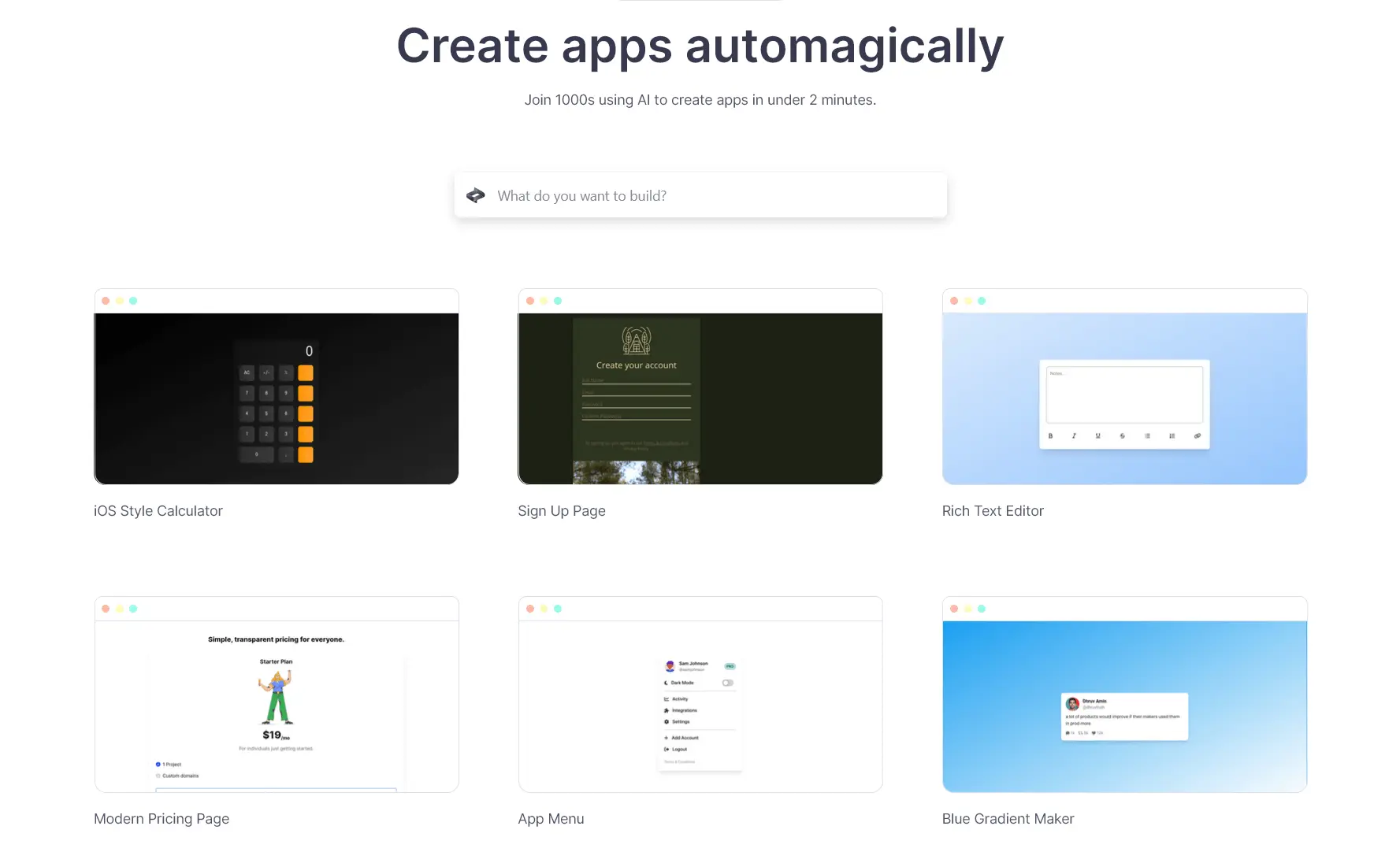Select the Activity item in App Menu preview
This screenshot has width=1400, height=852.
[679, 699]
